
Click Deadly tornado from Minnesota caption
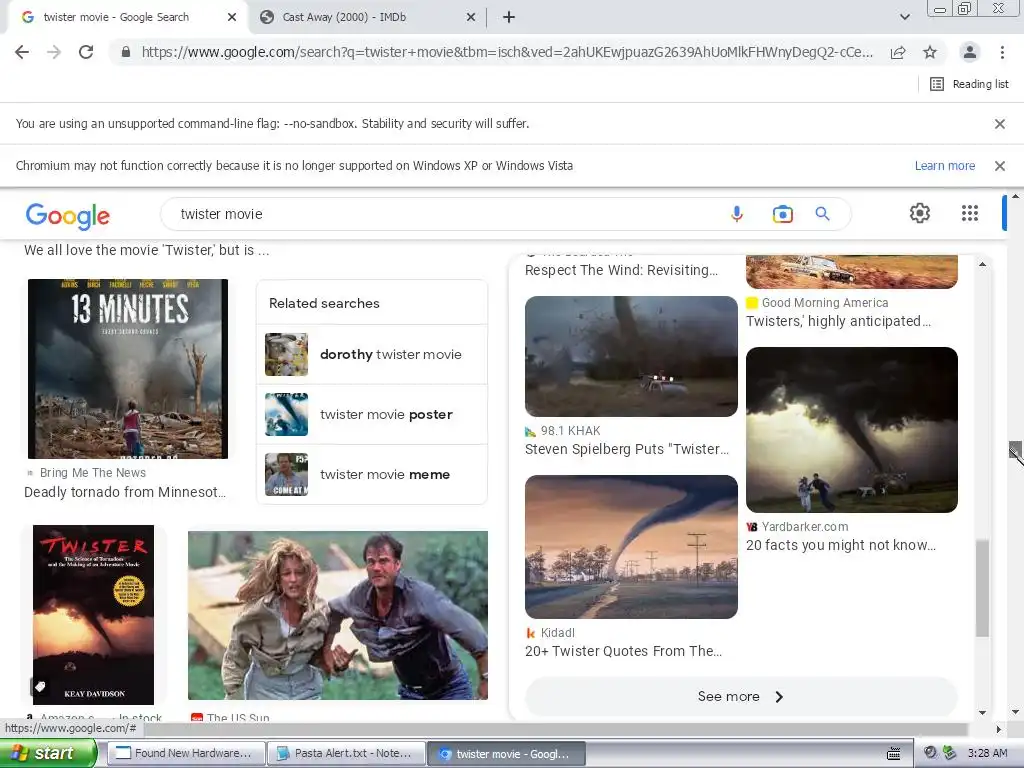[125, 492]
